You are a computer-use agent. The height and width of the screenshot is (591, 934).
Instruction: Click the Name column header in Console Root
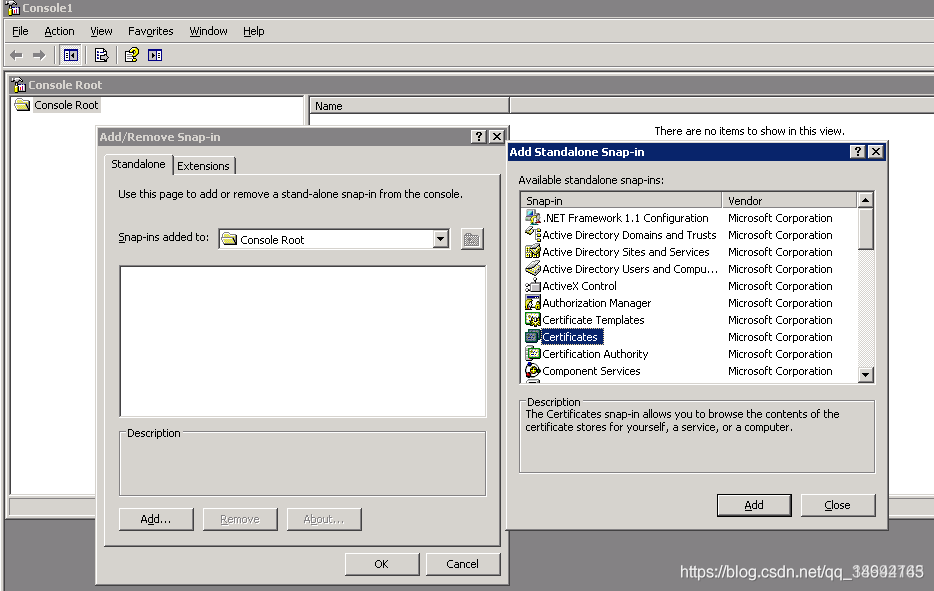click(409, 106)
